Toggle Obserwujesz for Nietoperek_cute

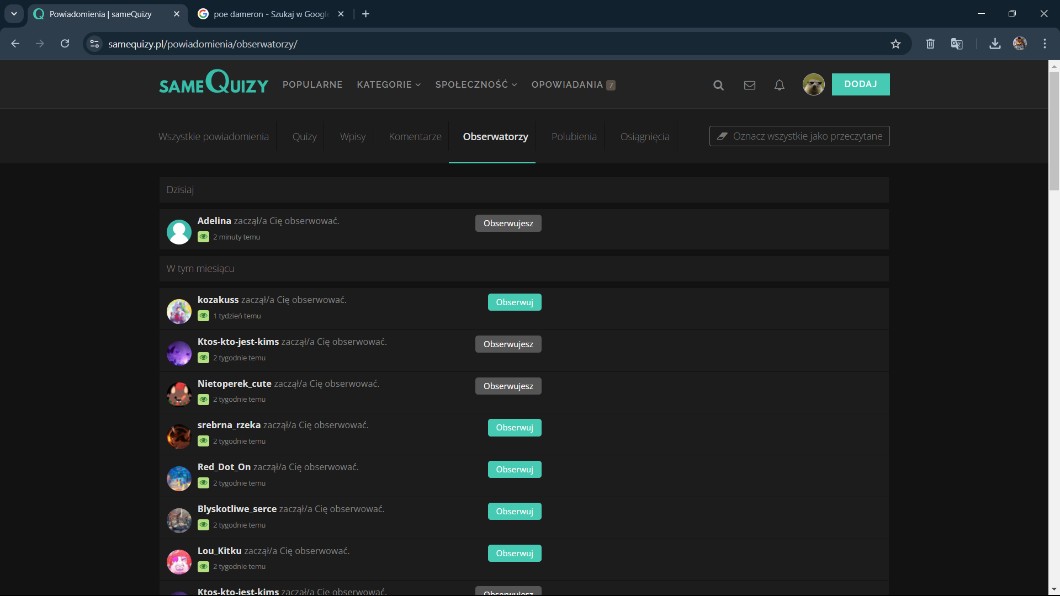click(x=508, y=386)
